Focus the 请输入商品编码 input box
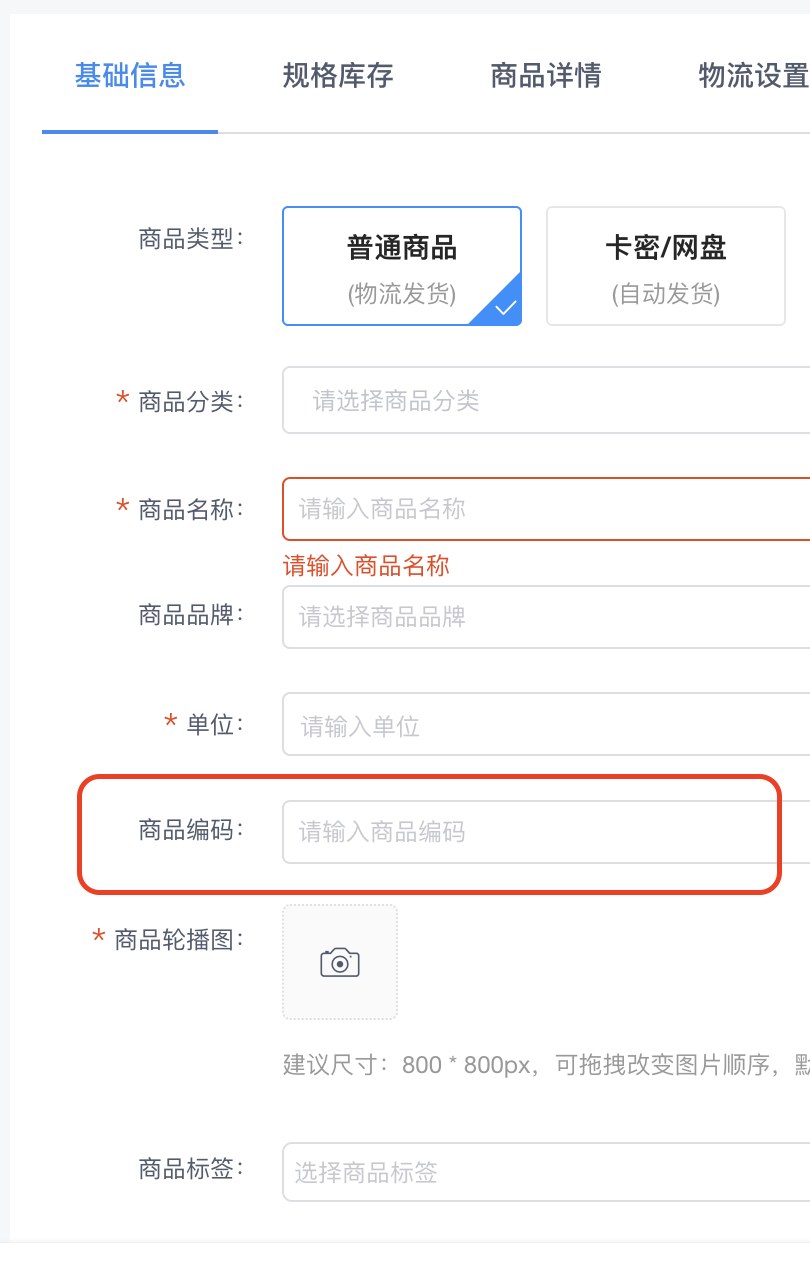810x1282 pixels. coord(546,832)
